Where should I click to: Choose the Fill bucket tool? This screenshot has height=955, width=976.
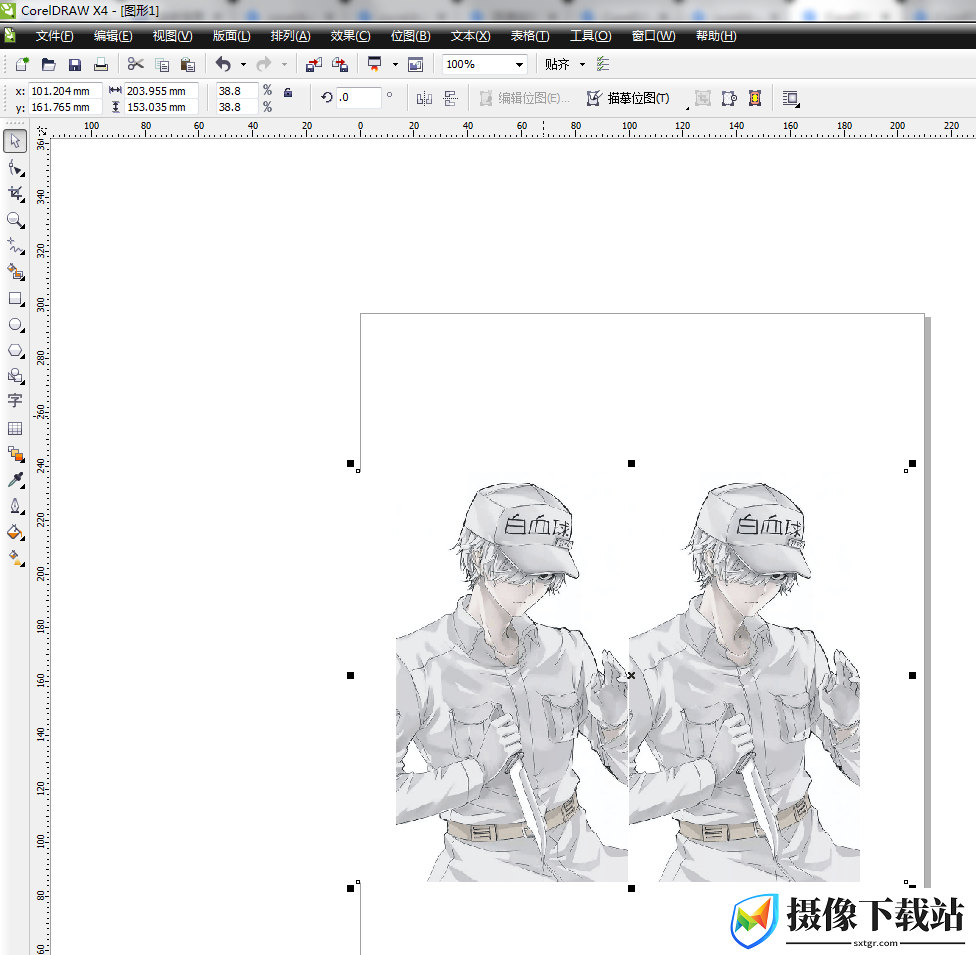[x=15, y=532]
